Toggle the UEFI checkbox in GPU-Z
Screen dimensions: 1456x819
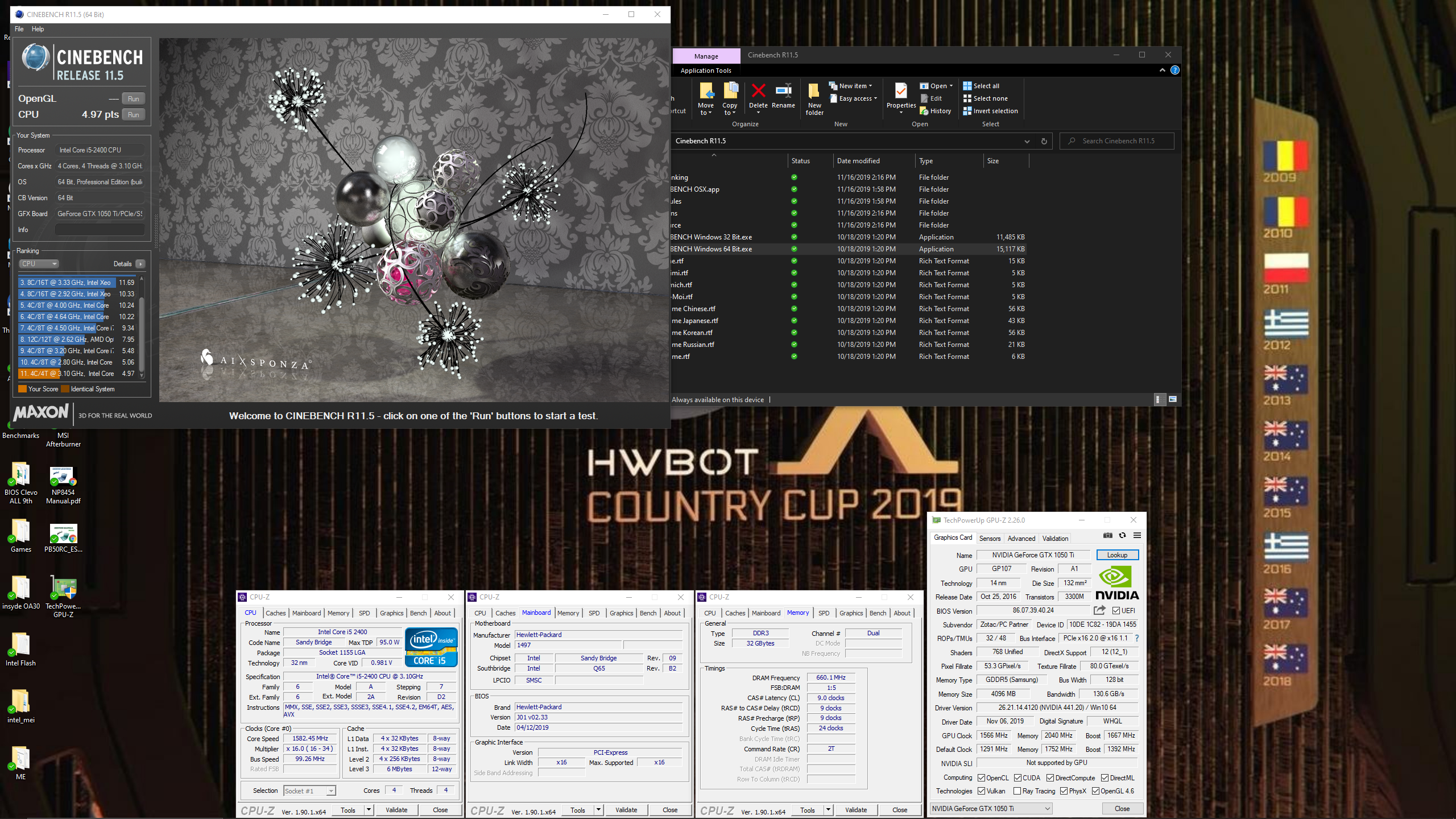click(x=1116, y=611)
